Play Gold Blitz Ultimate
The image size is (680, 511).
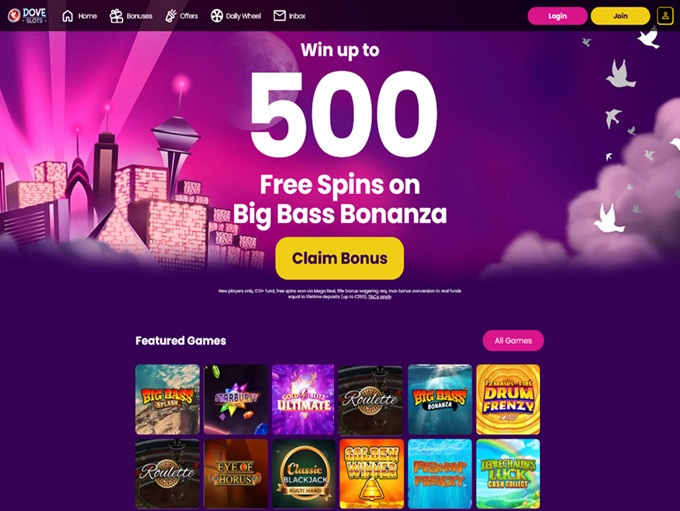pyautogui.click(x=303, y=400)
